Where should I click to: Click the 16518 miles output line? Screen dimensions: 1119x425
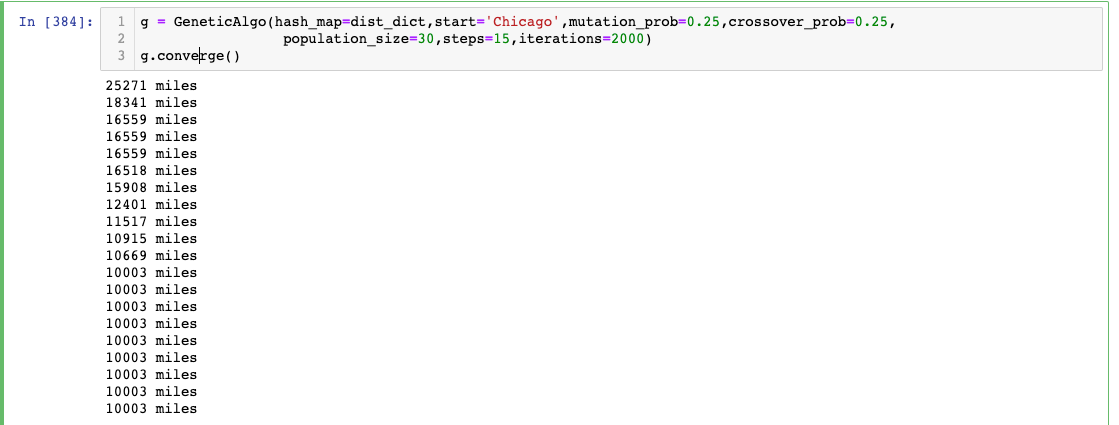151,170
